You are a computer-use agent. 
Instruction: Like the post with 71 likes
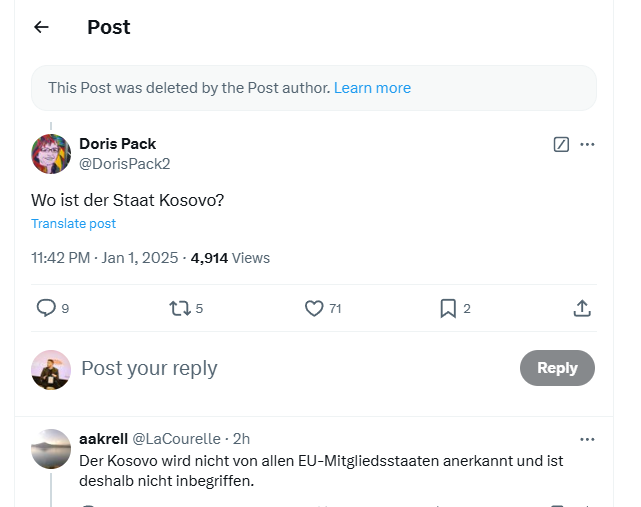pyautogui.click(x=314, y=309)
